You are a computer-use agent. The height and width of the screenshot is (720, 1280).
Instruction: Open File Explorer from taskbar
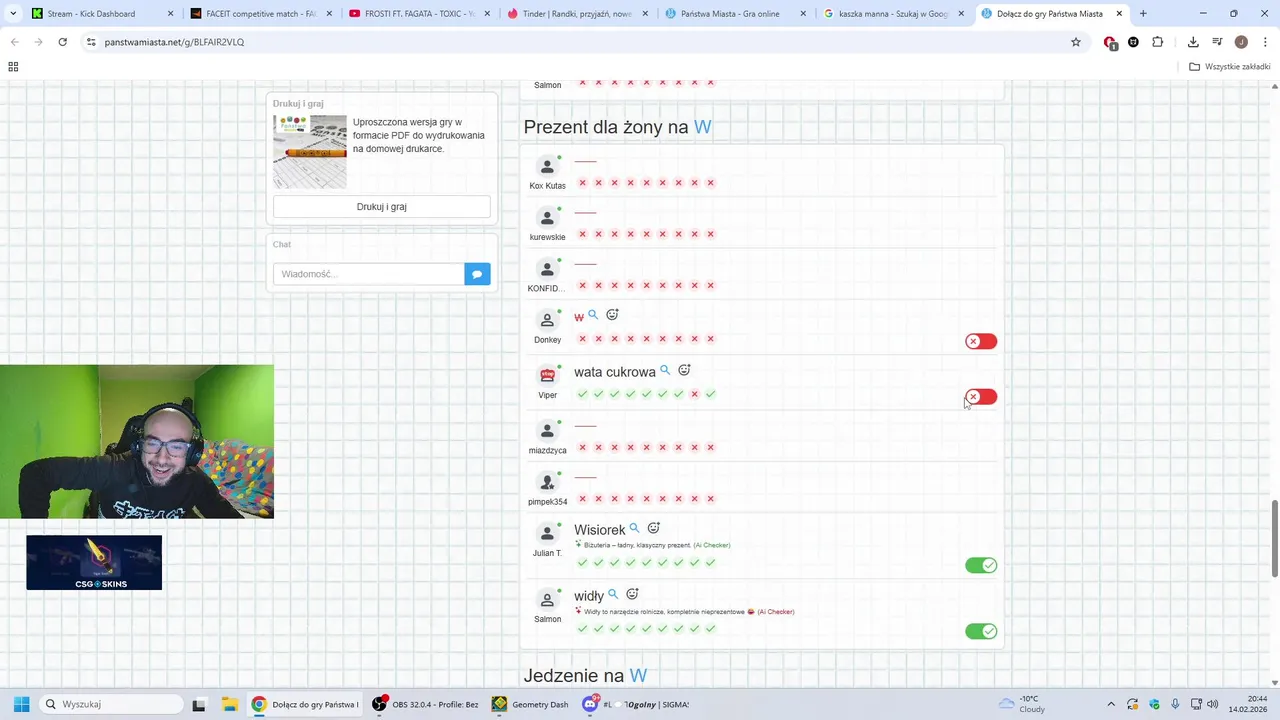coord(229,704)
